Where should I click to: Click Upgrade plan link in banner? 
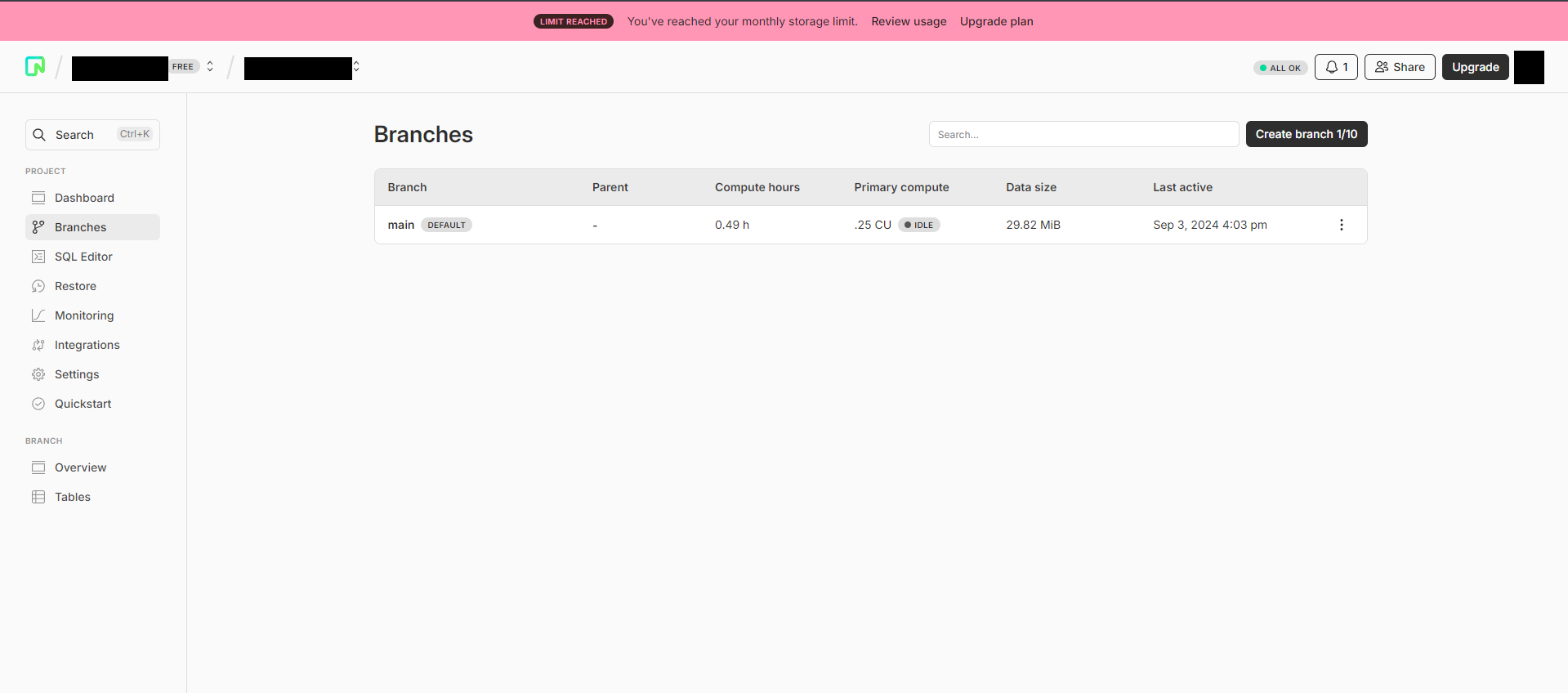tap(996, 21)
